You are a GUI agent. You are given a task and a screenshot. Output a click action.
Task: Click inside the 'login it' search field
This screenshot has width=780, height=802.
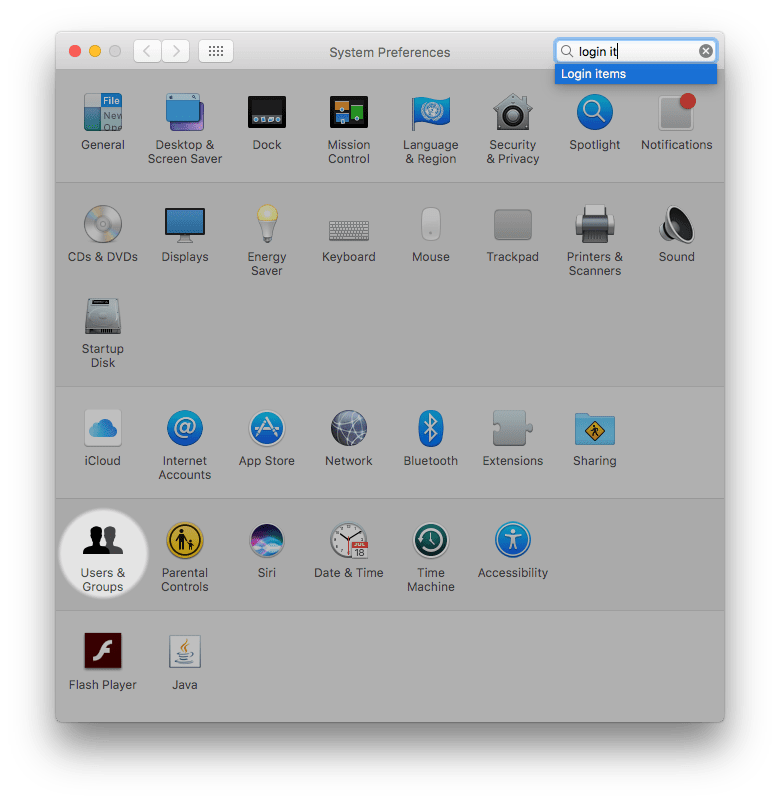click(636, 51)
